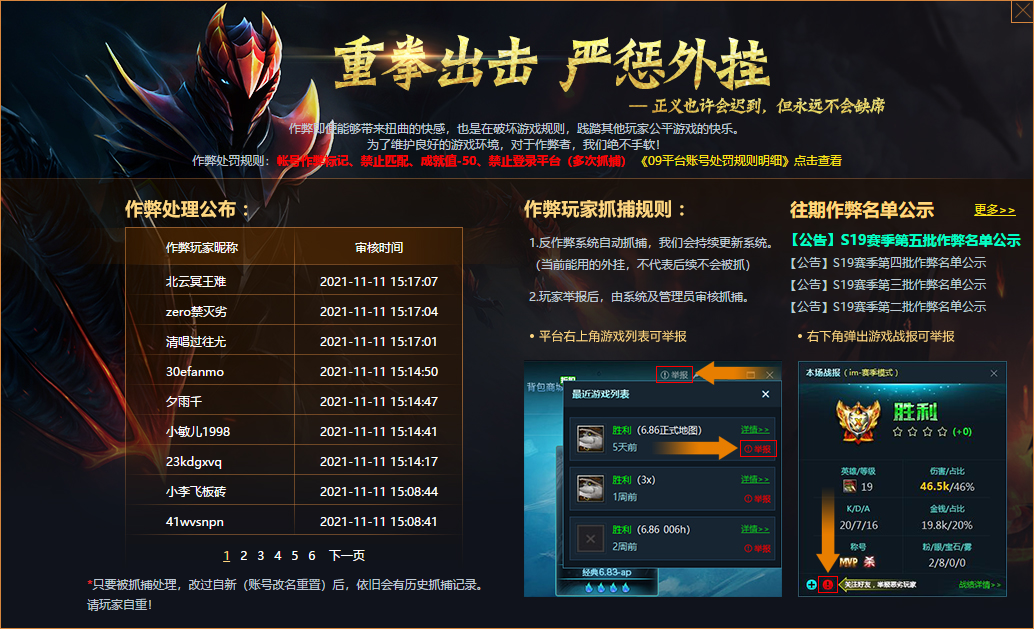Go to page 4 of cheater list
Screen dimensions: 1034x629
(x=278, y=555)
